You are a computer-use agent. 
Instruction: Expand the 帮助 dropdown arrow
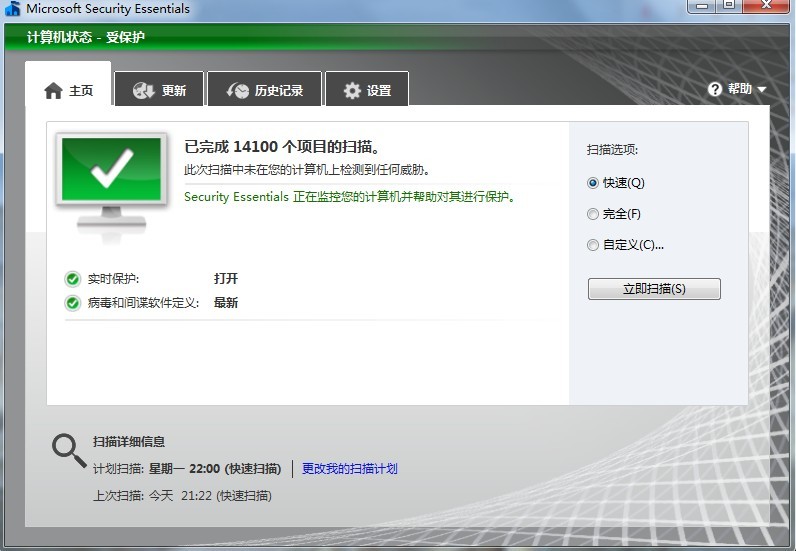coord(761,89)
